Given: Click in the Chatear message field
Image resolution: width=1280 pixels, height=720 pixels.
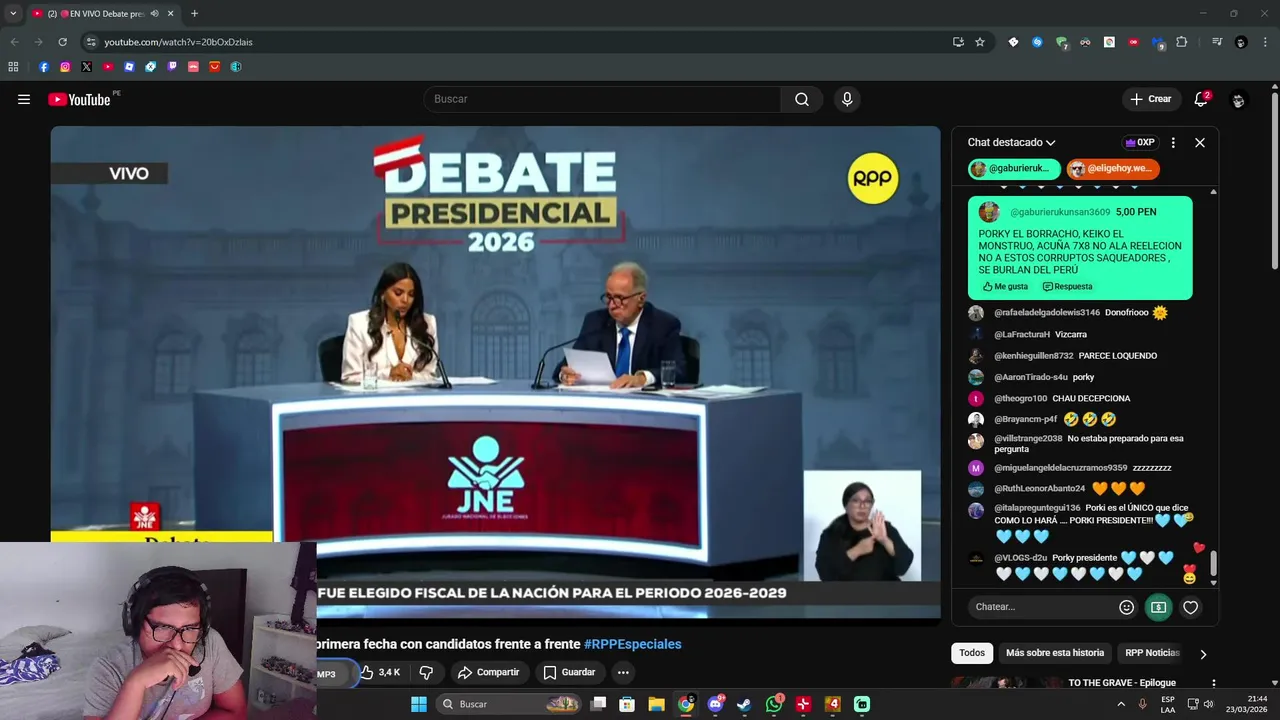Looking at the screenshot, I should click(1041, 607).
